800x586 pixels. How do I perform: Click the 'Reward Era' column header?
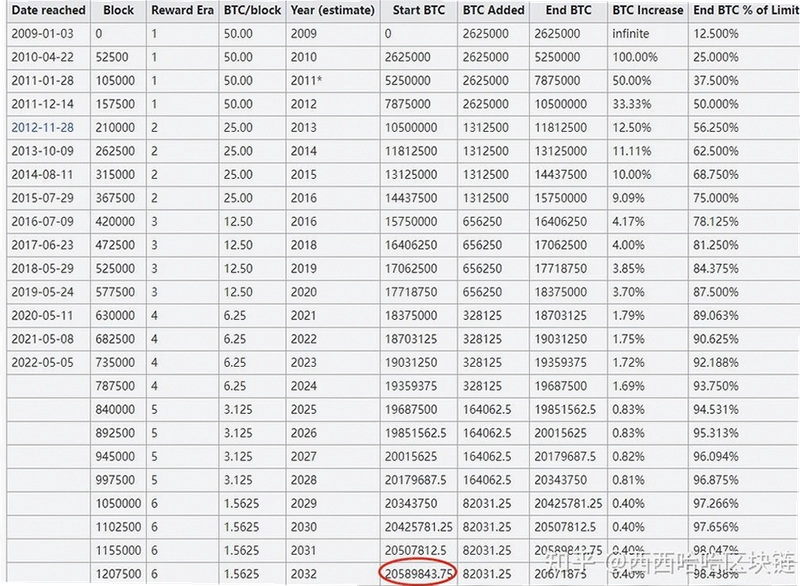182,10
